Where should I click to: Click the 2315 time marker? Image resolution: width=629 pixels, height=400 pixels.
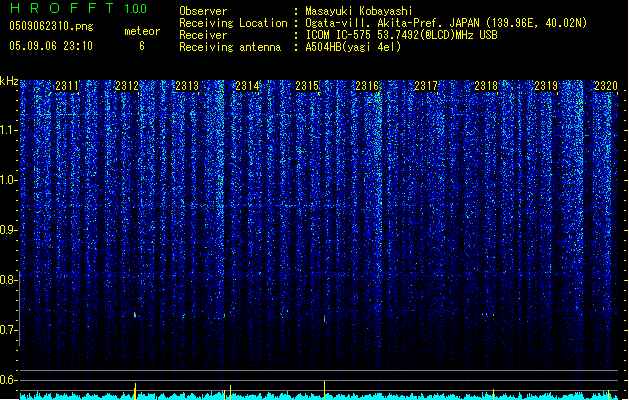coord(307,86)
